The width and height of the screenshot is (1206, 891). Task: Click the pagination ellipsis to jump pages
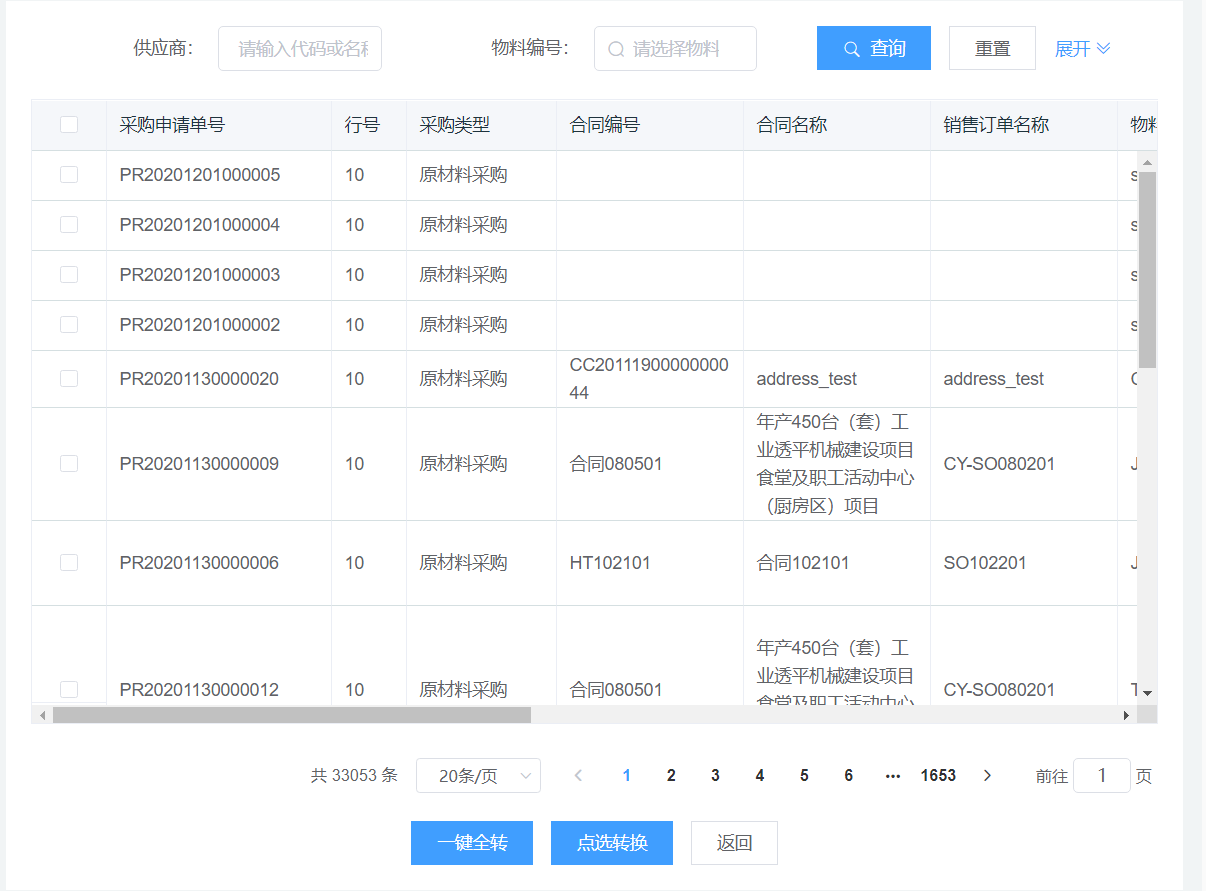point(893,776)
